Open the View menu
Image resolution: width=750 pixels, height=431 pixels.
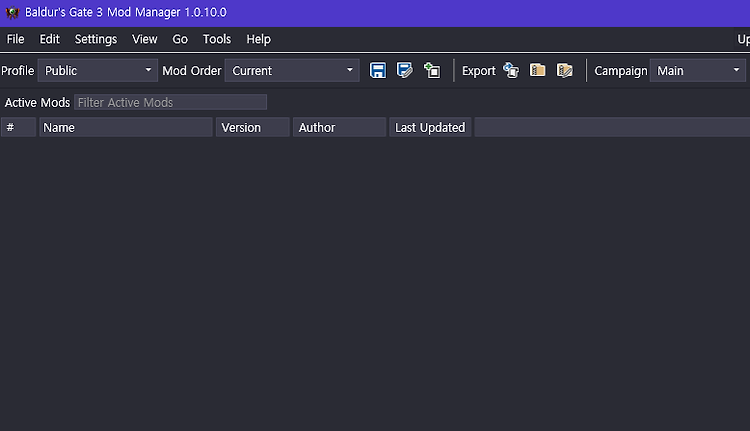144,39
